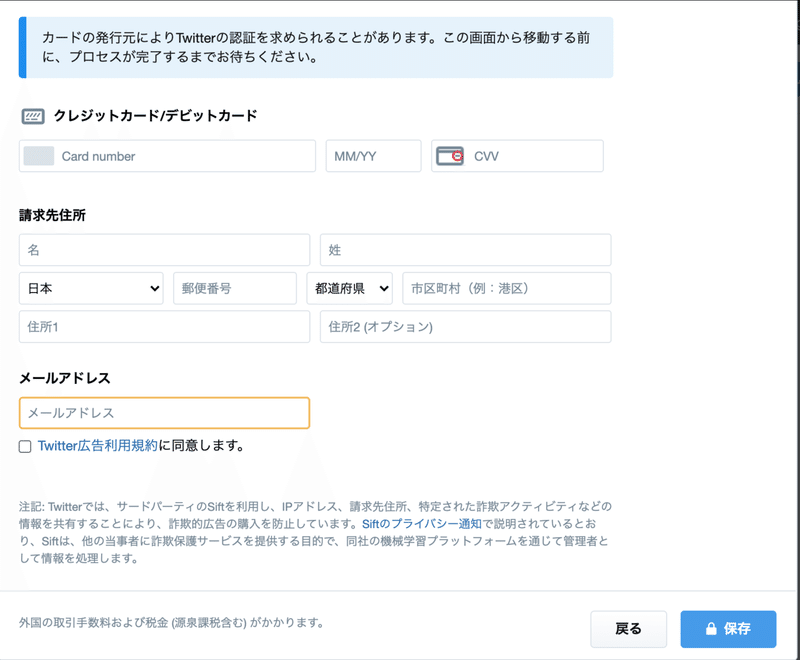This screenshot has height=660, width=800.
Task: Focus the Card number field
Action: [x=167, y=156]
